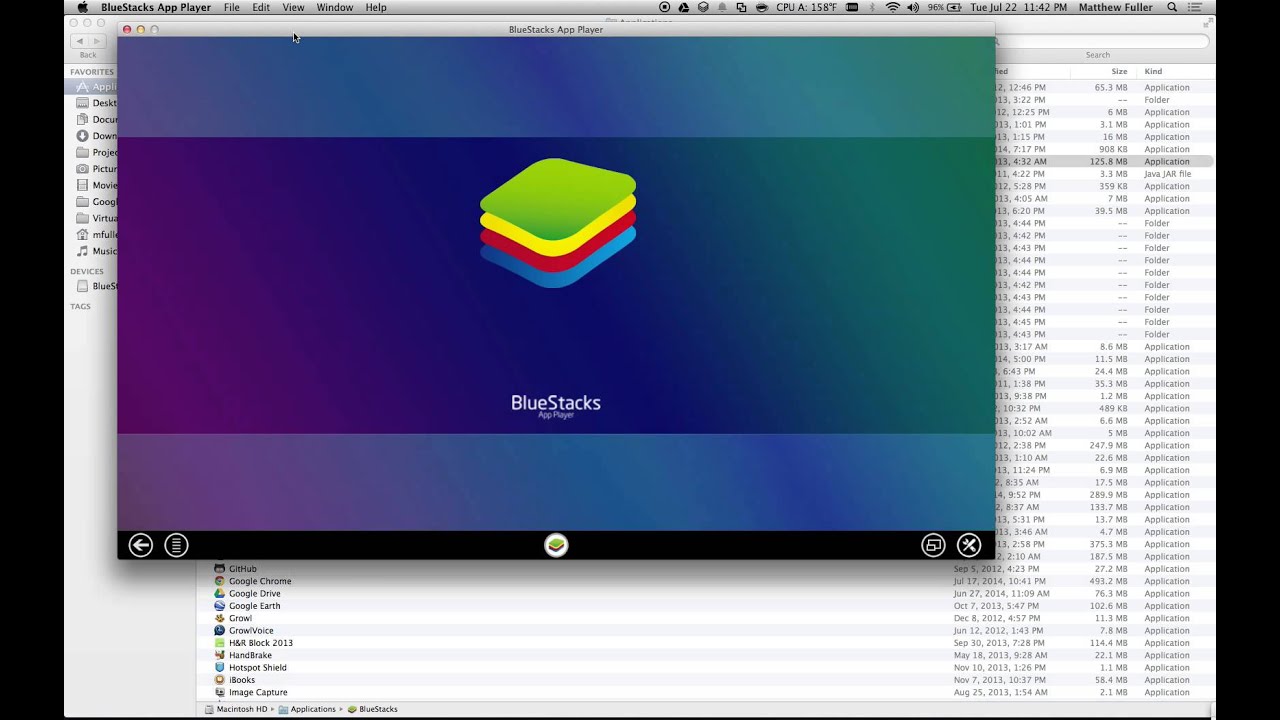Click the Bluetooth icon in the menu bar
Image resolution: width=1280 pixels, height=720 pixels.
(871, 7)
